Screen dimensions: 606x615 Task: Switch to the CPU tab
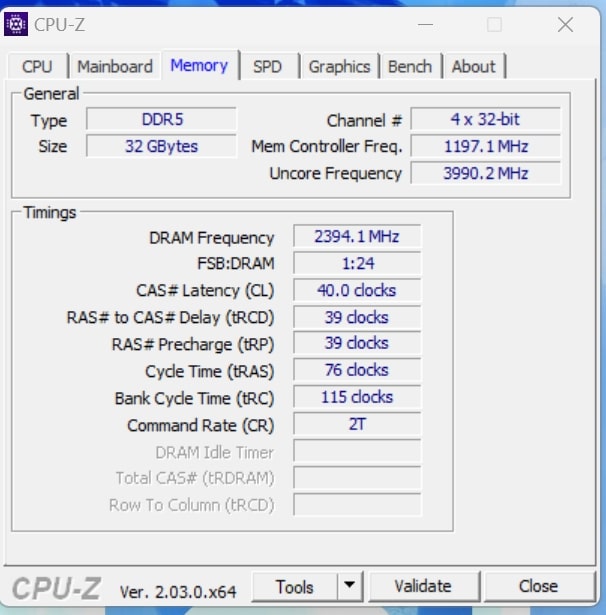pos(37,67)
